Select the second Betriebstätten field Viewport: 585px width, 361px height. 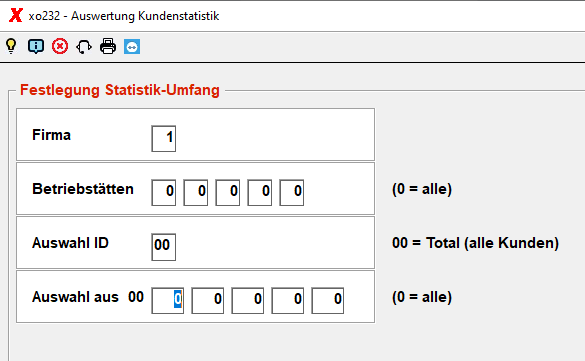click(195, 192)
